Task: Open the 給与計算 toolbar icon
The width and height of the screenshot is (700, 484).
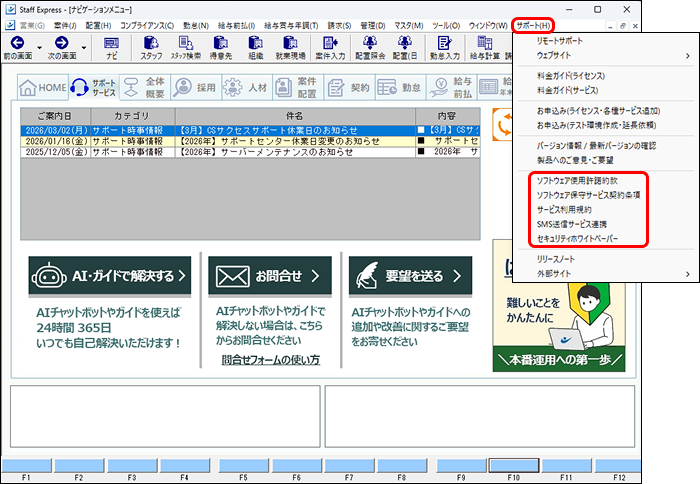Action: tap(485, 48)
